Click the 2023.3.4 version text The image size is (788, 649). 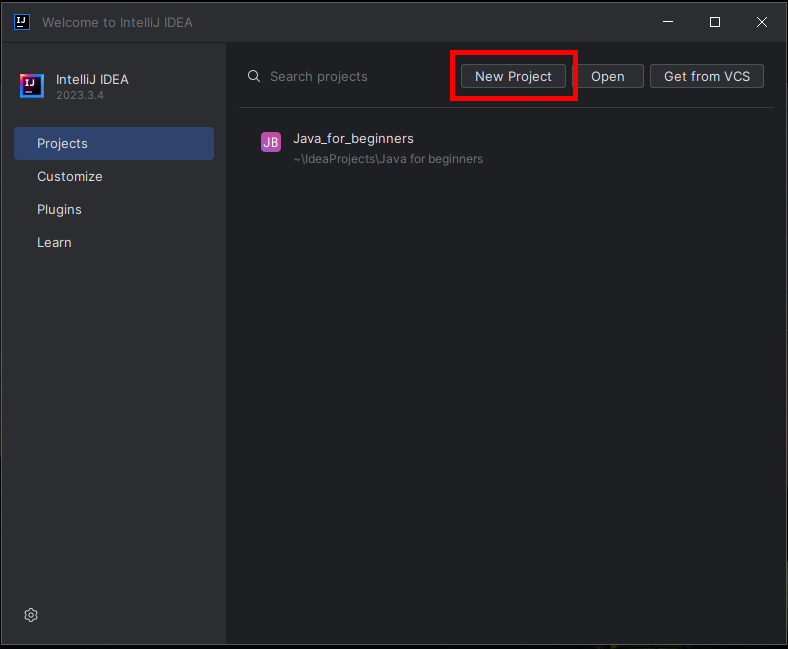(80, 96)
